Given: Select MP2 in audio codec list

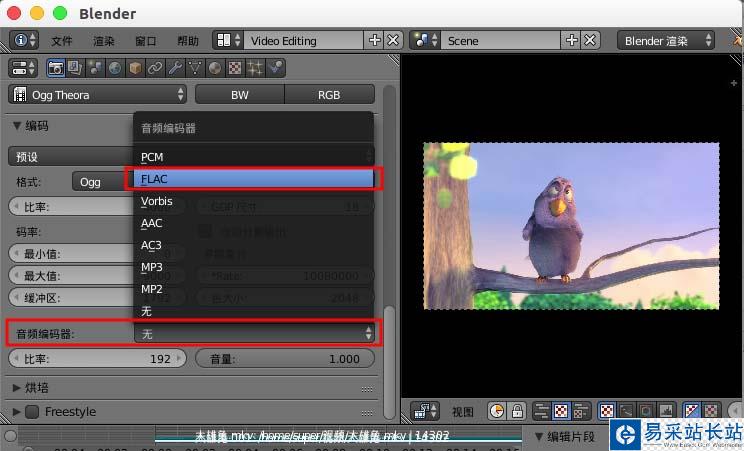Looking at the screenshot, I should pyautogui.click(x=253, y=289).
